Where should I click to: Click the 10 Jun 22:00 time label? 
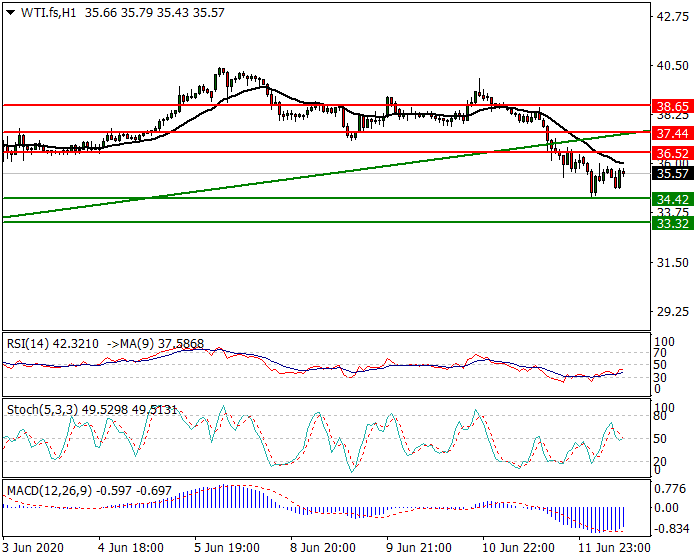tap(518, 547)
